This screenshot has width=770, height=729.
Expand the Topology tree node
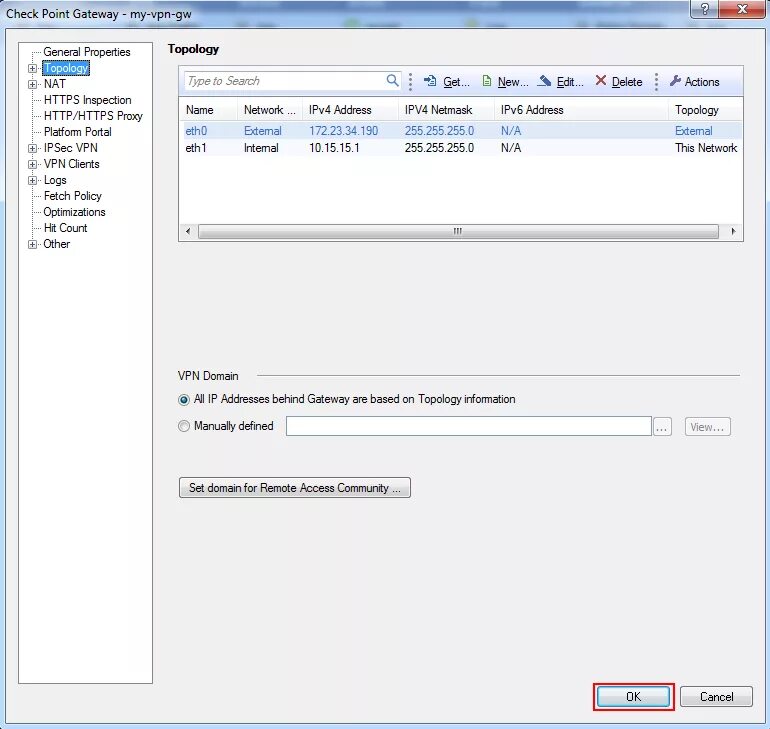[x=32, y=68]
